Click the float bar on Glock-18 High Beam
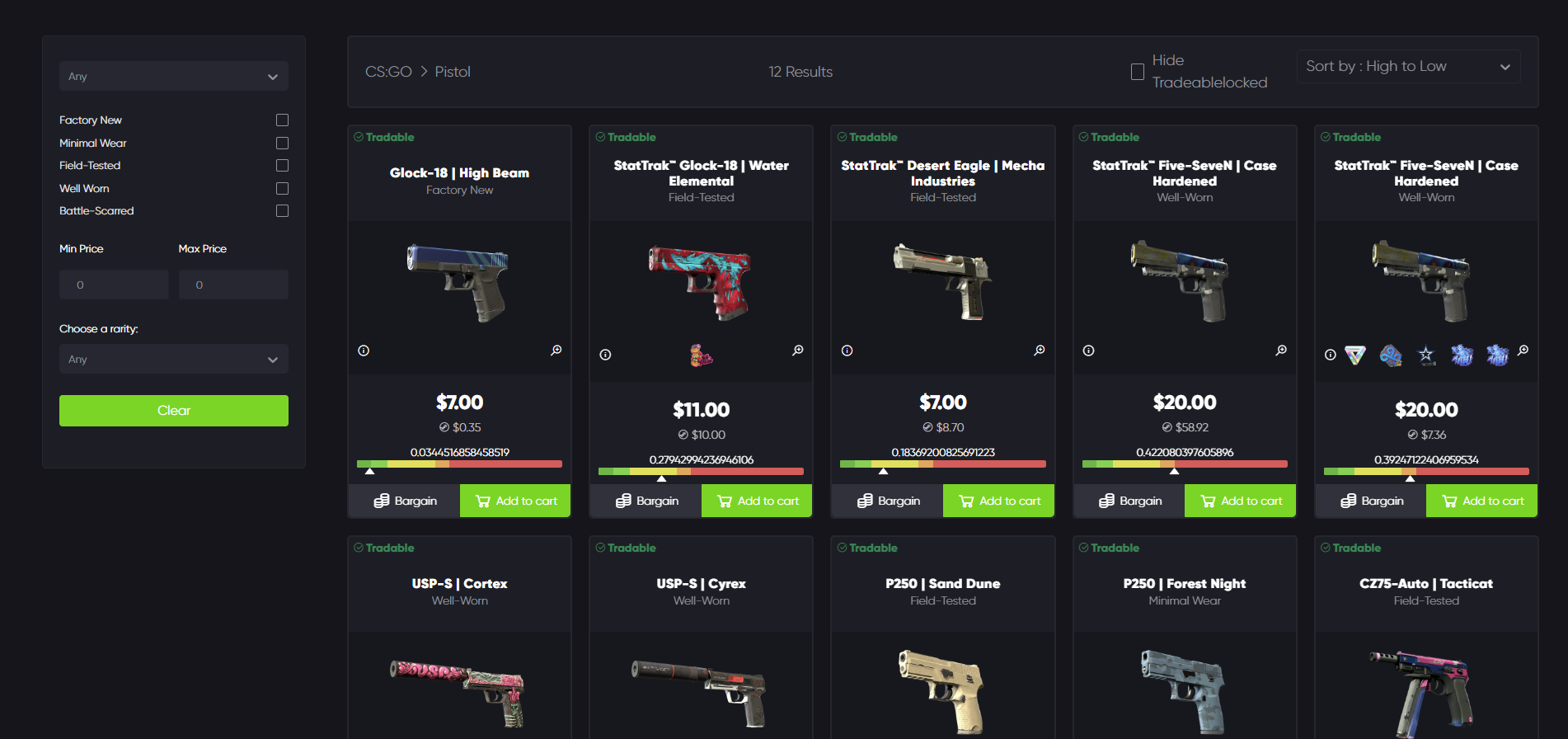1568x739 pixels. [x=459, y=464]
